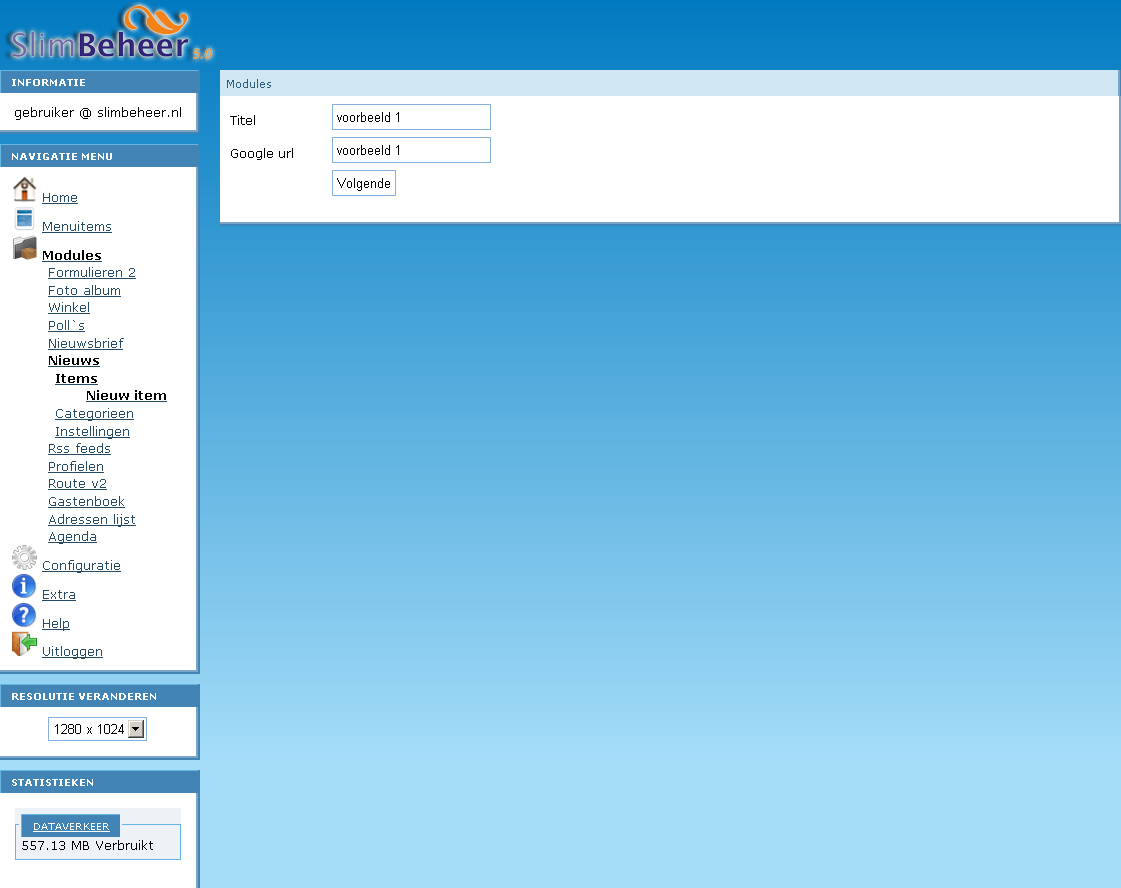
Task: Click the Menuitems window icon
Action: 24,218
